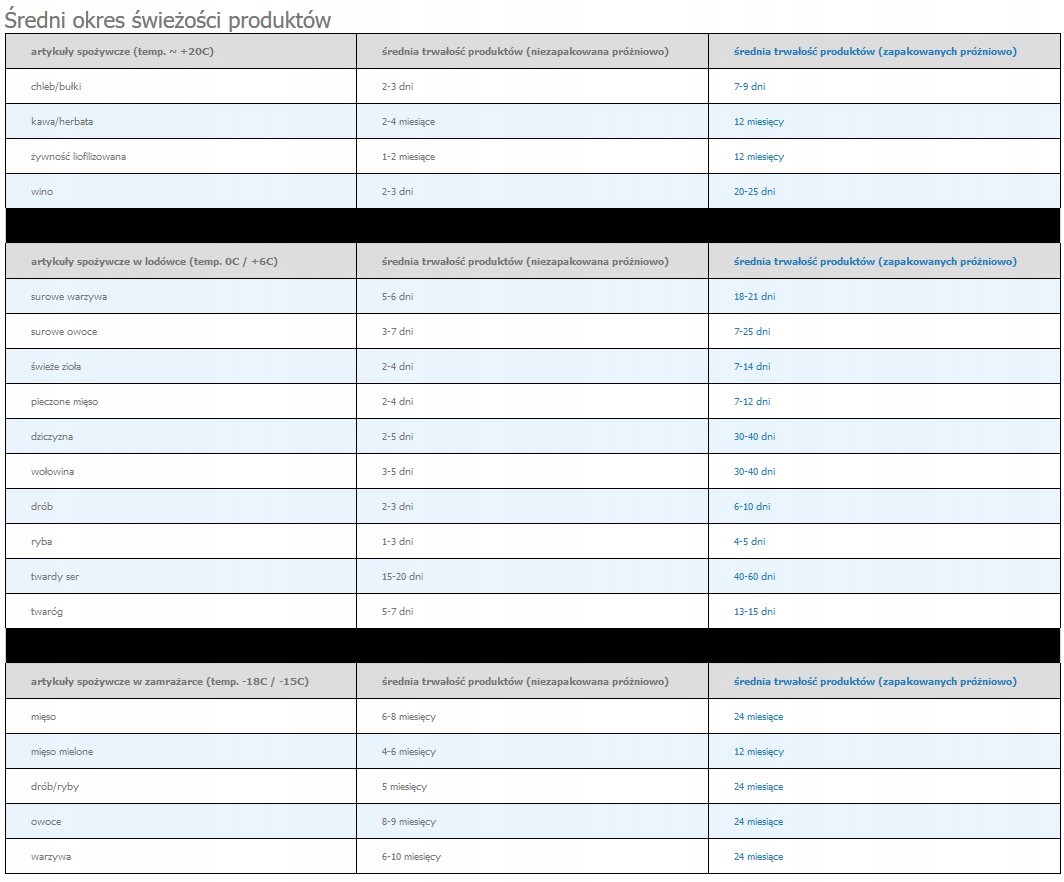Click '7-12 dni' for pieczone mięso
This screenshot has height=882, width=1064.
pos(752,402)
